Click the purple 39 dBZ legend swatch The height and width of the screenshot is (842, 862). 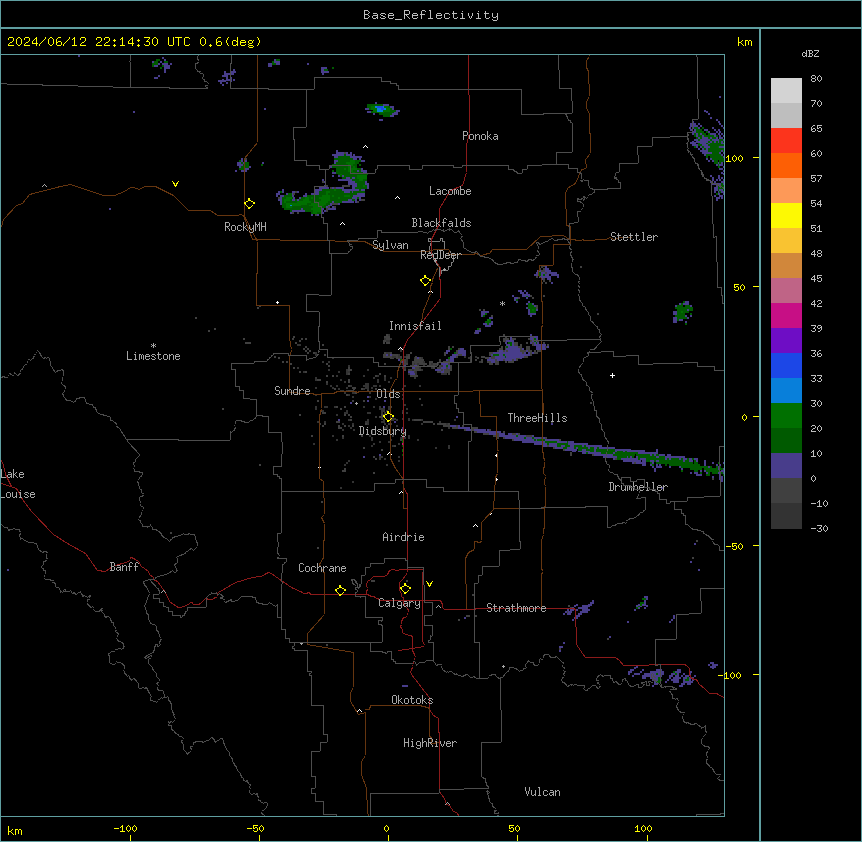786,341
